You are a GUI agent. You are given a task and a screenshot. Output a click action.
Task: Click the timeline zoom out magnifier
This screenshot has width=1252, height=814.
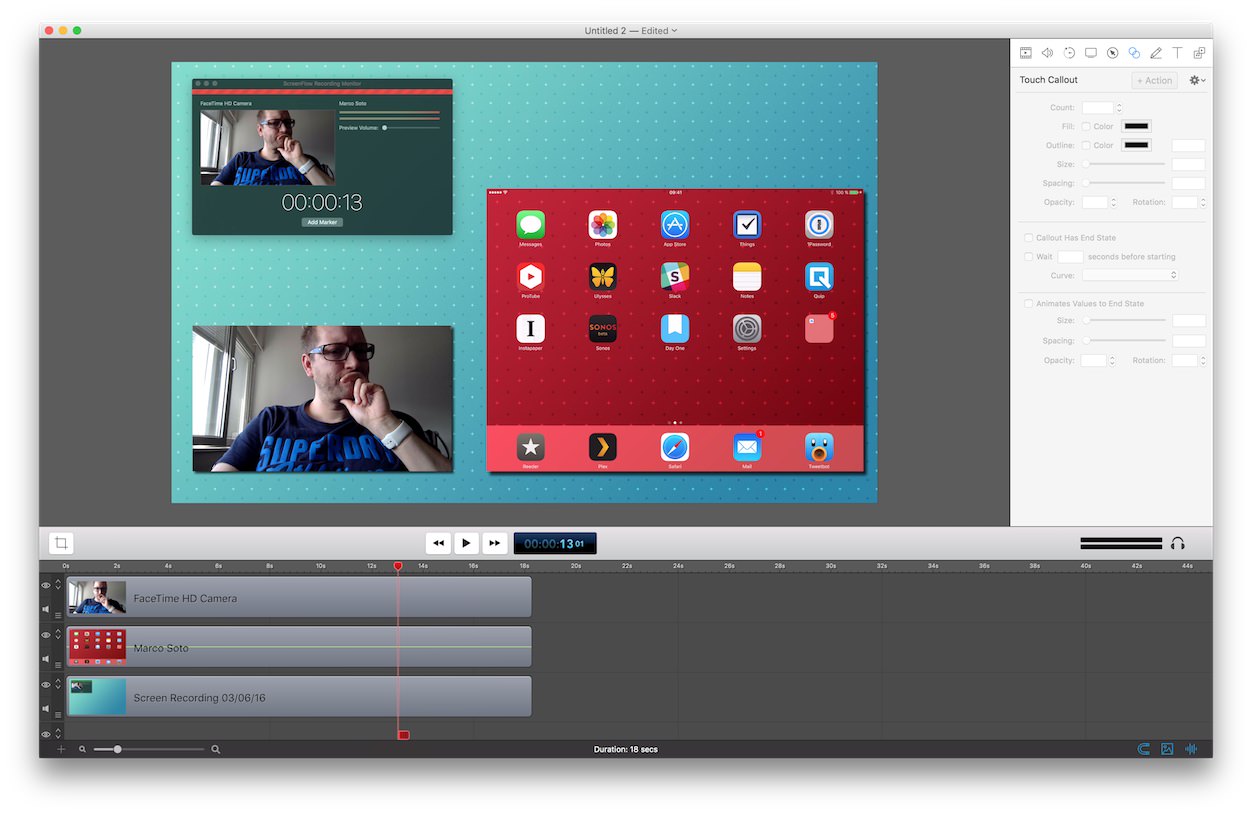[x=83, y=749]
